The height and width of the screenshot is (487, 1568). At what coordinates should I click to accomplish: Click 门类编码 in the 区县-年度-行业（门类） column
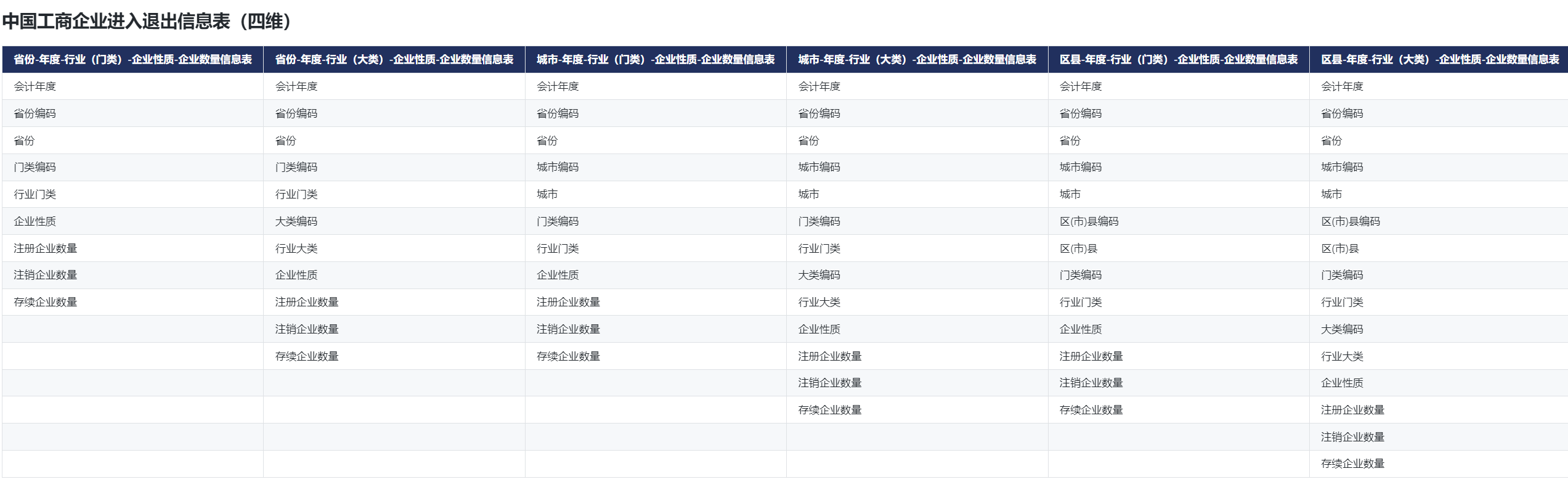(x=1081, y=275)
